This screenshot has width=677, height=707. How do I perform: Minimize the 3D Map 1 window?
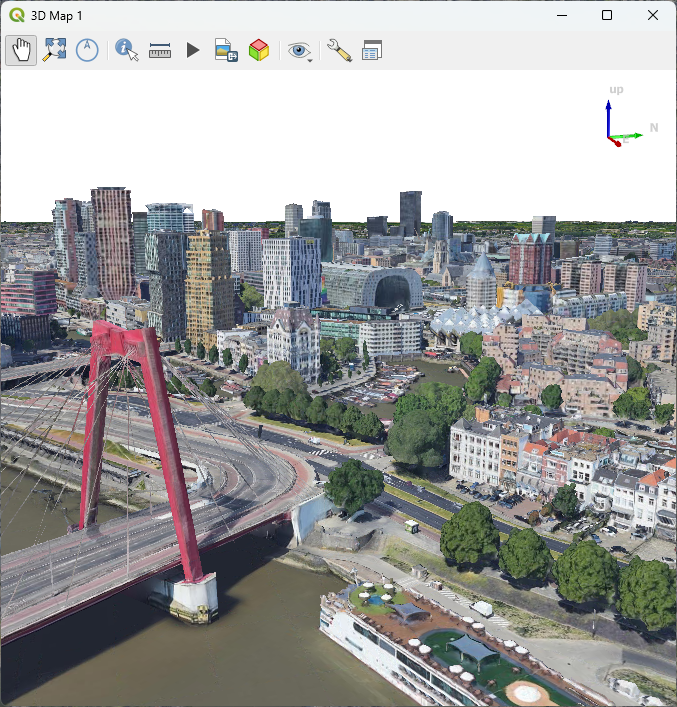click(x=562, y=15)
